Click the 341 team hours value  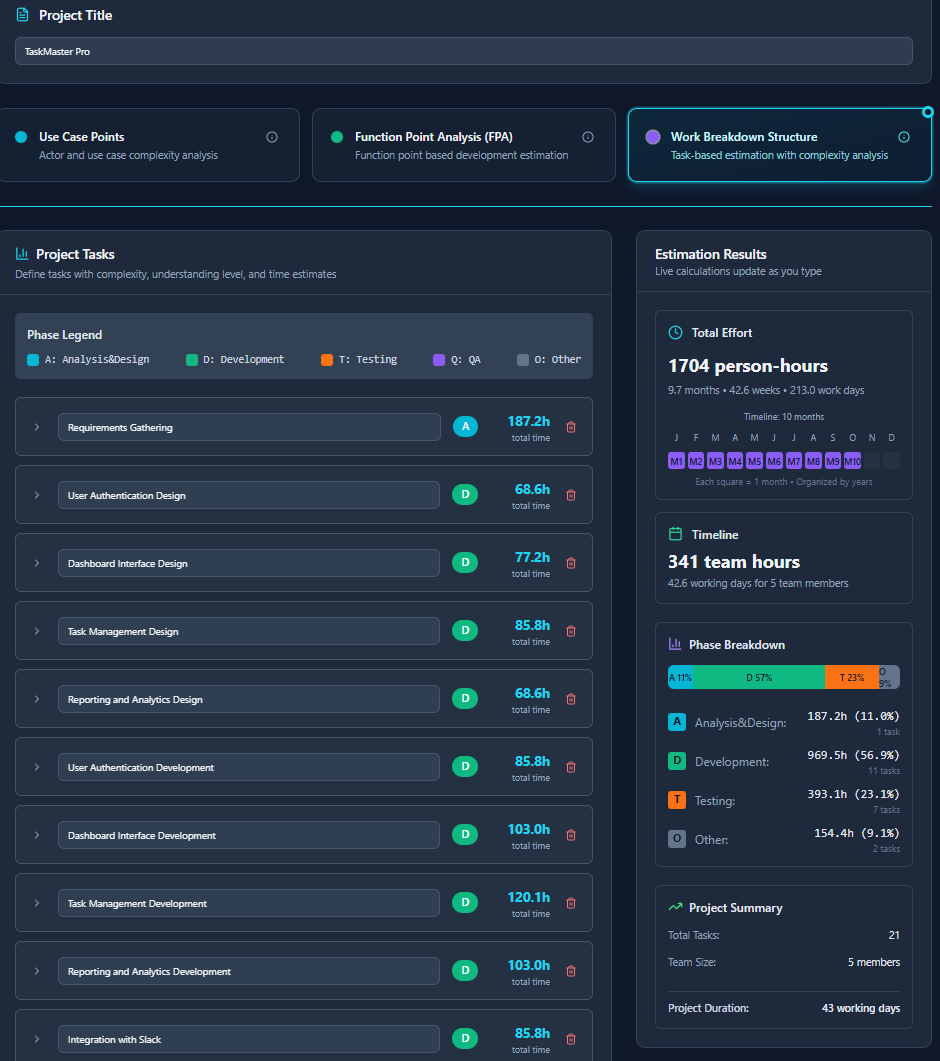[734, 562]
